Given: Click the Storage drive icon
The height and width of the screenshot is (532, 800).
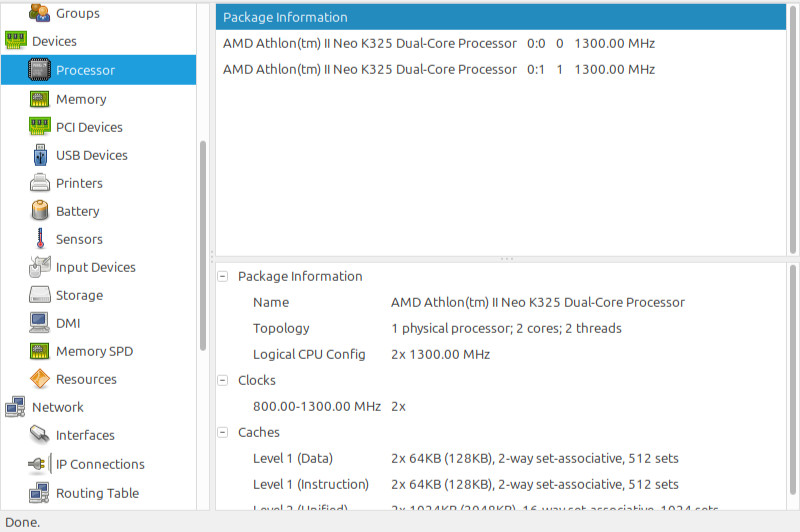Looking at the screenshot, I should click(39, 295).
